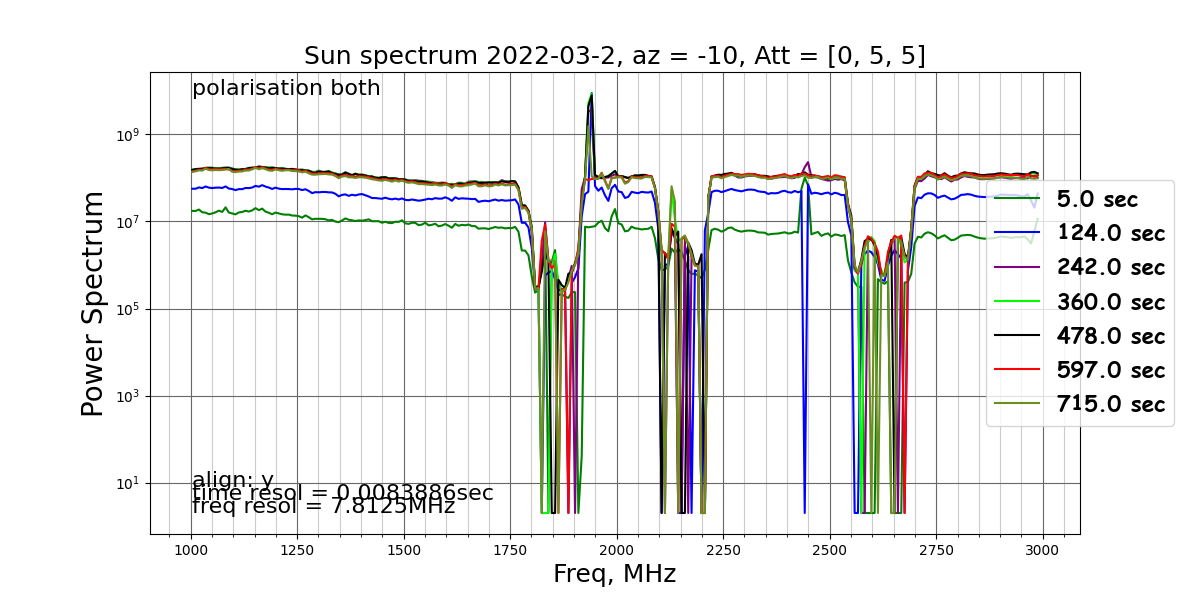Click the Power Spectrum y-axis label
The height and width of the screenshot is (600, 1200).
coord(93,303)
